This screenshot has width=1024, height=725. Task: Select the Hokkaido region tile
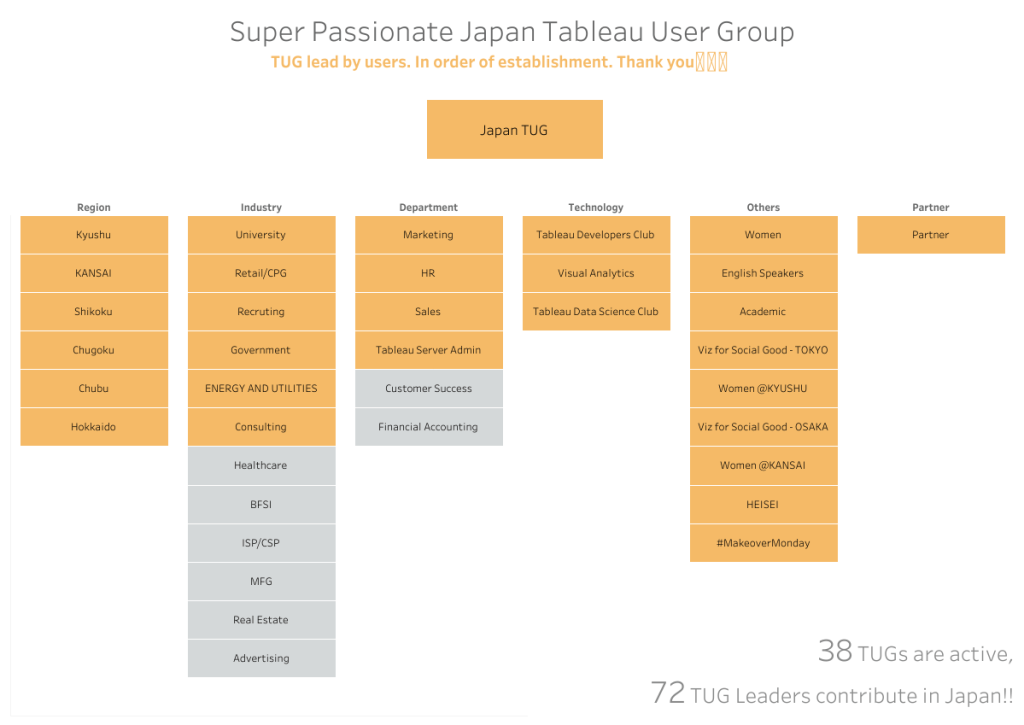click(94, 427)
